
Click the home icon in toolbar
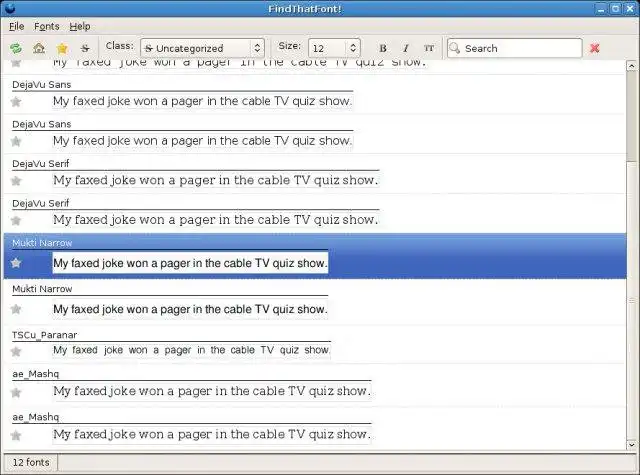click(39, 48)
